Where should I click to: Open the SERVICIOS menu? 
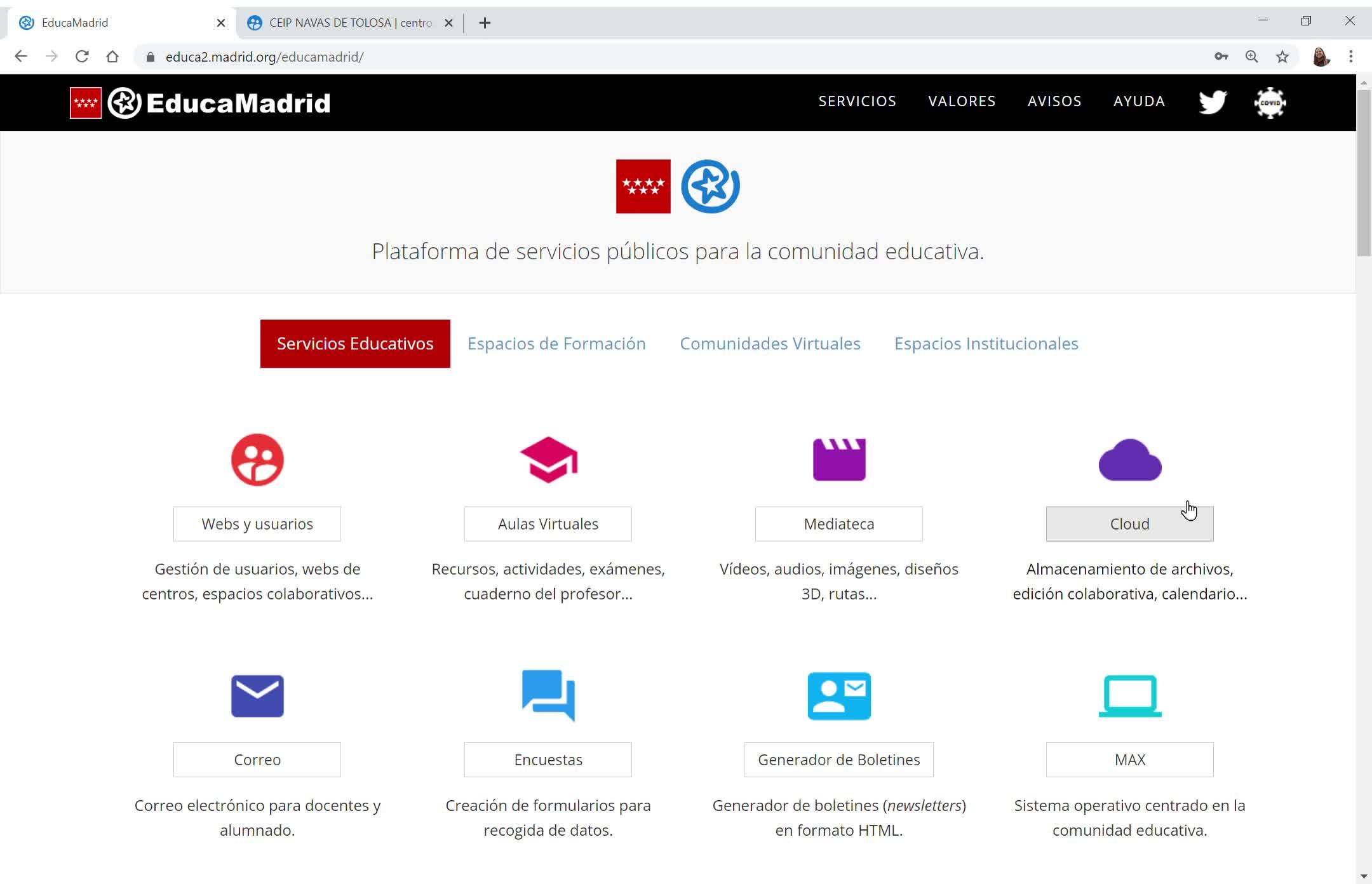tap(857, 101)
